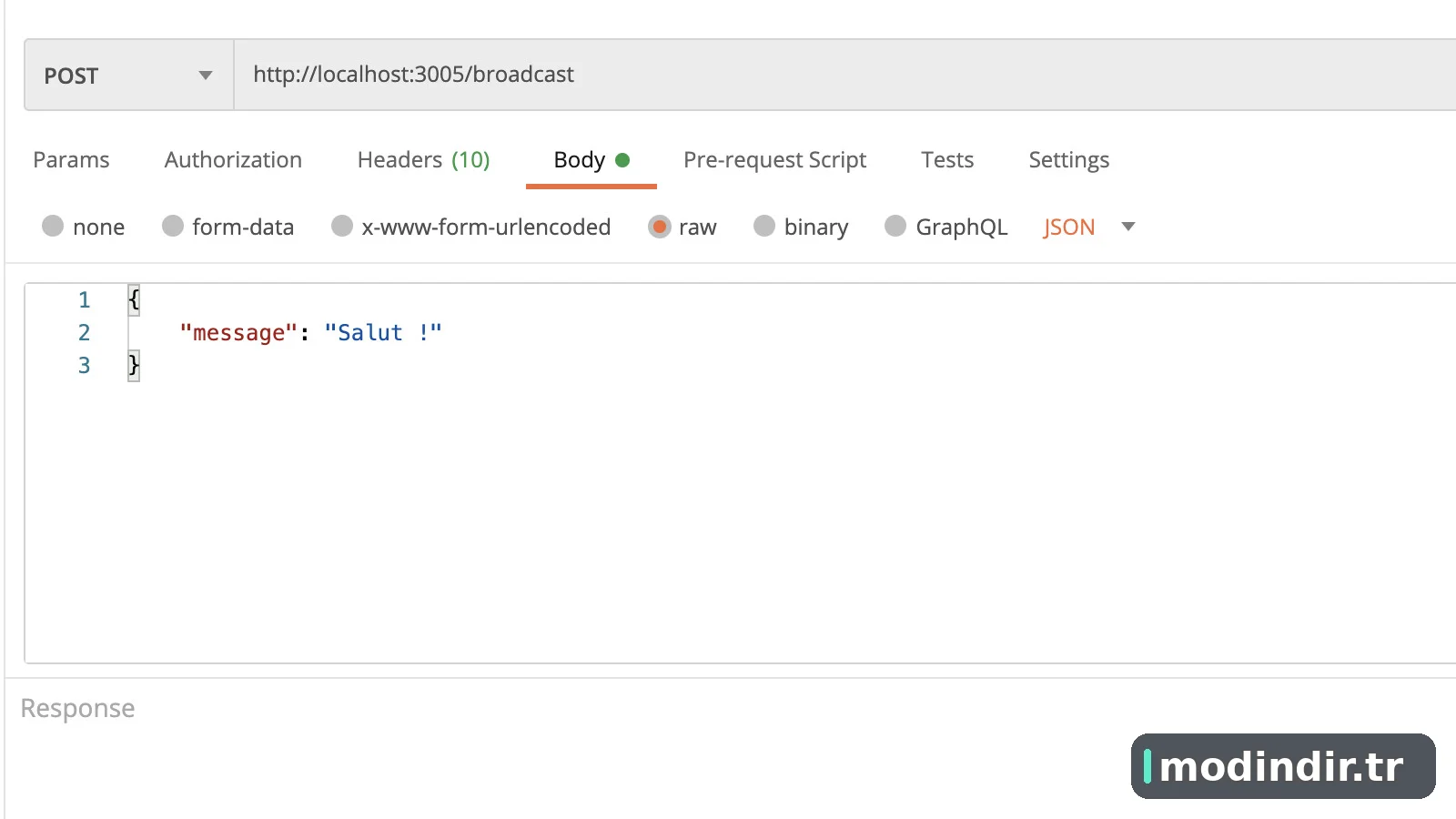Screen dimensions: 1456x819
Task: Select the form-data radio button
Action: (173, 226)
